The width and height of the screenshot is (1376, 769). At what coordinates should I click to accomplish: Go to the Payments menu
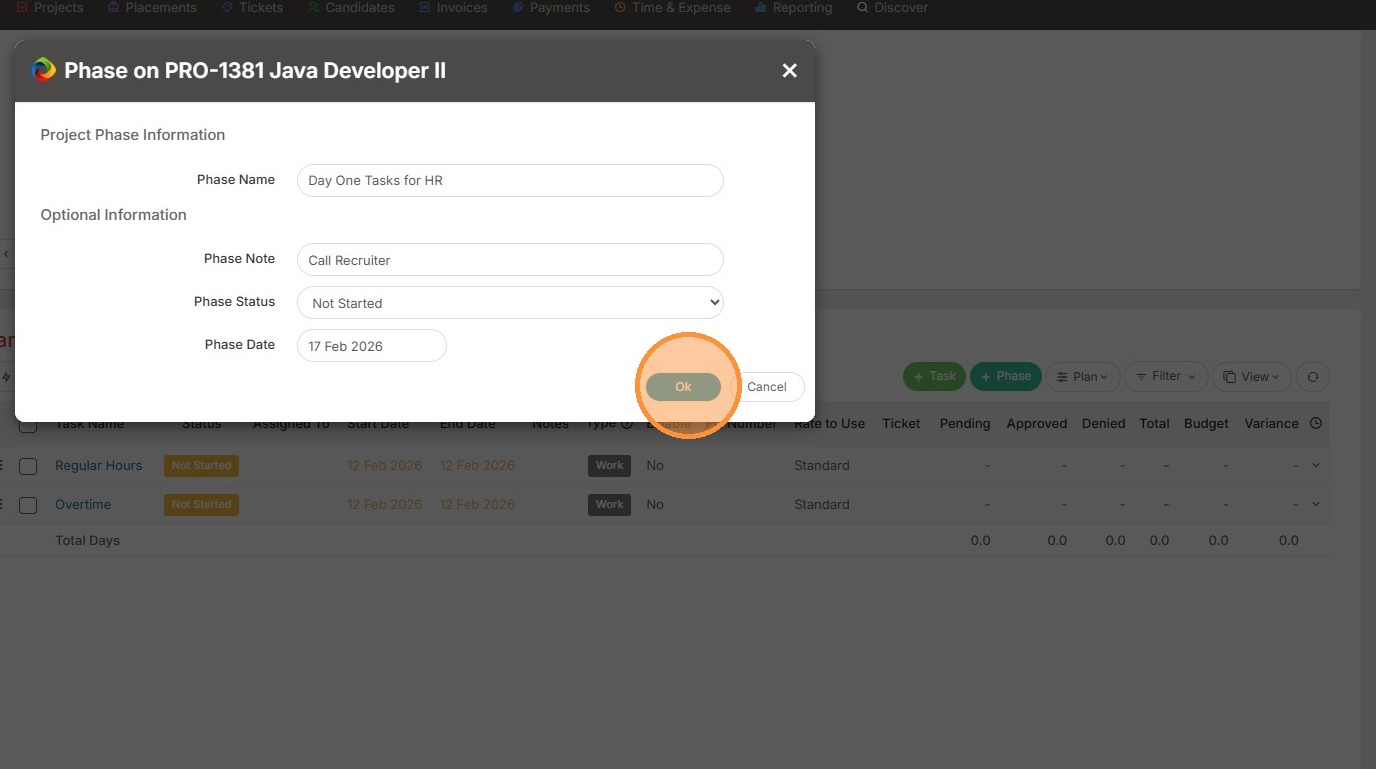(x=550, y=8)
